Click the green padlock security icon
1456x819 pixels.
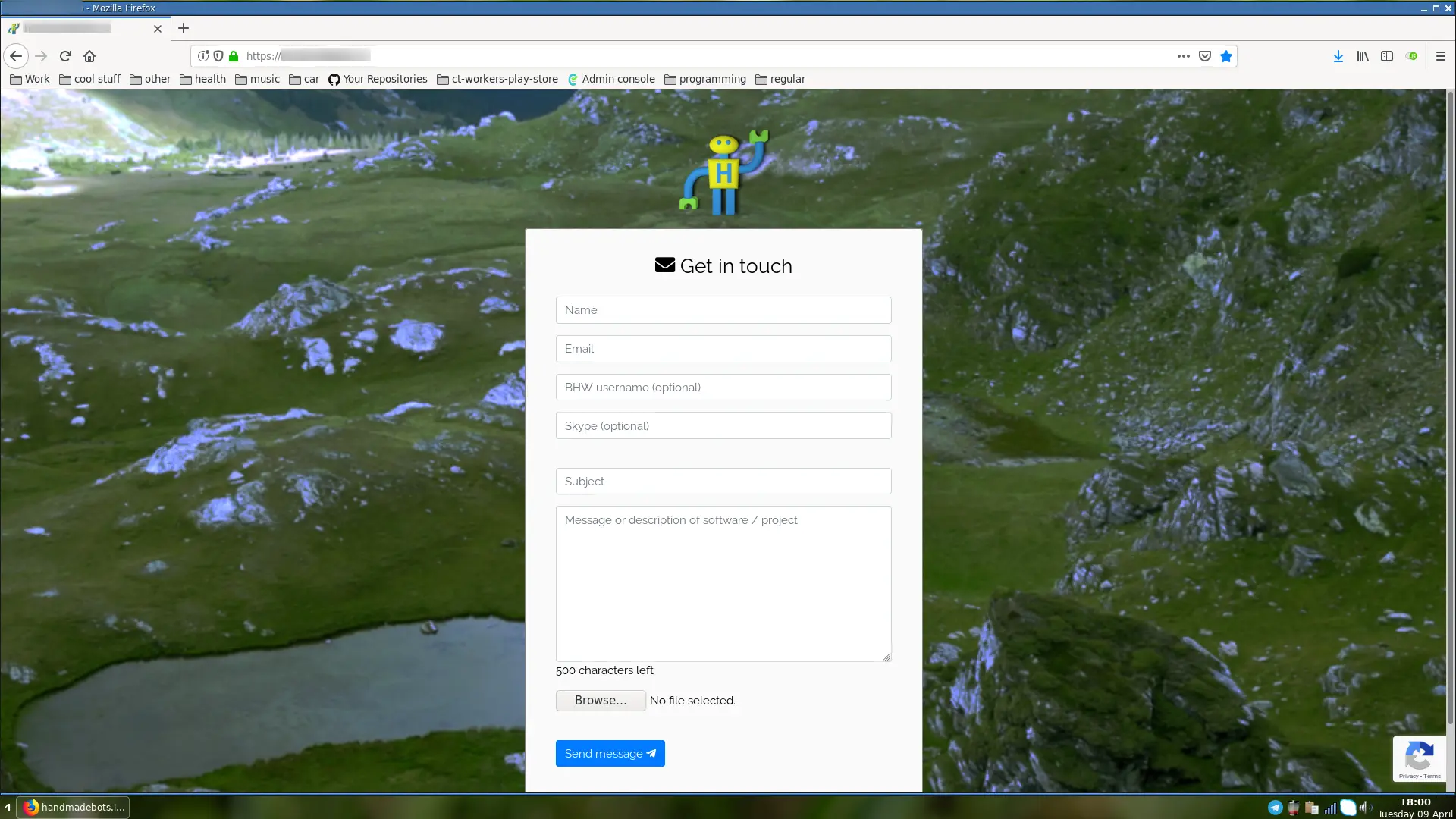(234, 56)
